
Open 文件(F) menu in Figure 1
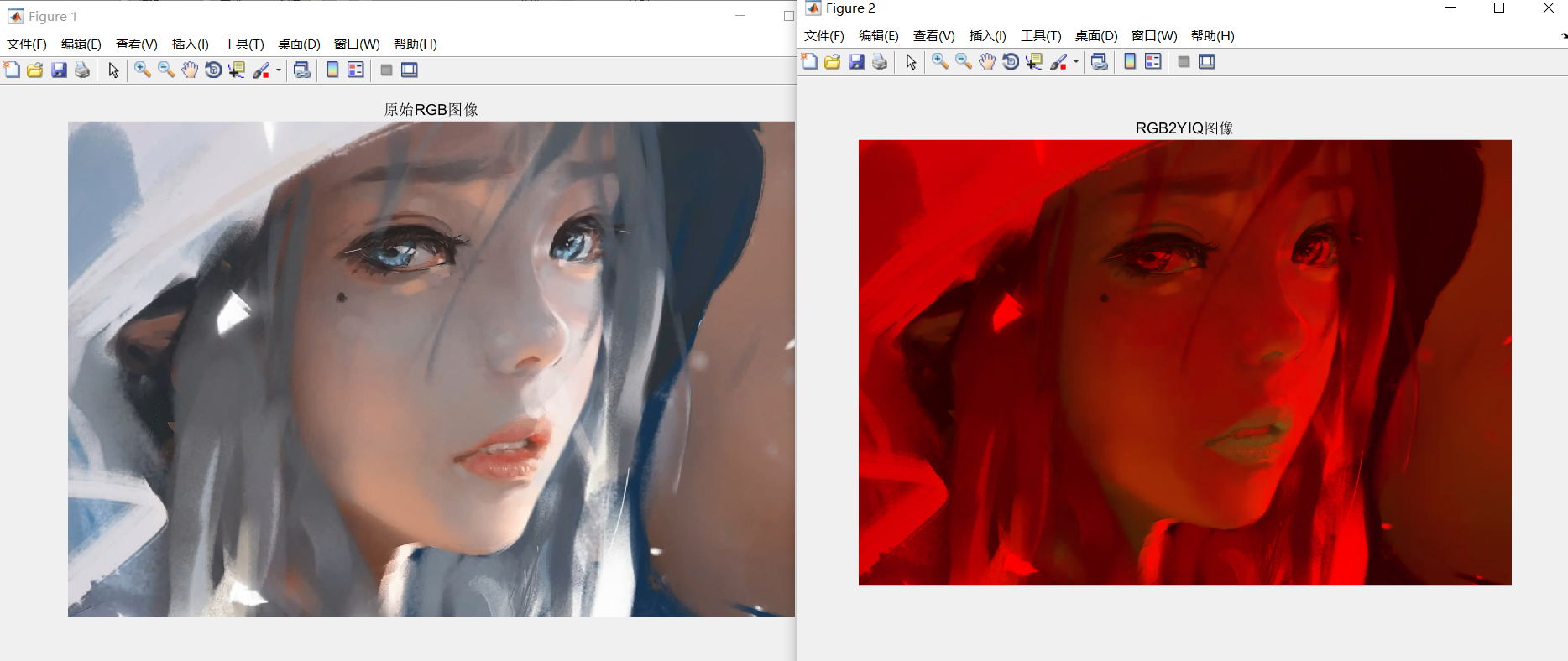tap(27, 44)
